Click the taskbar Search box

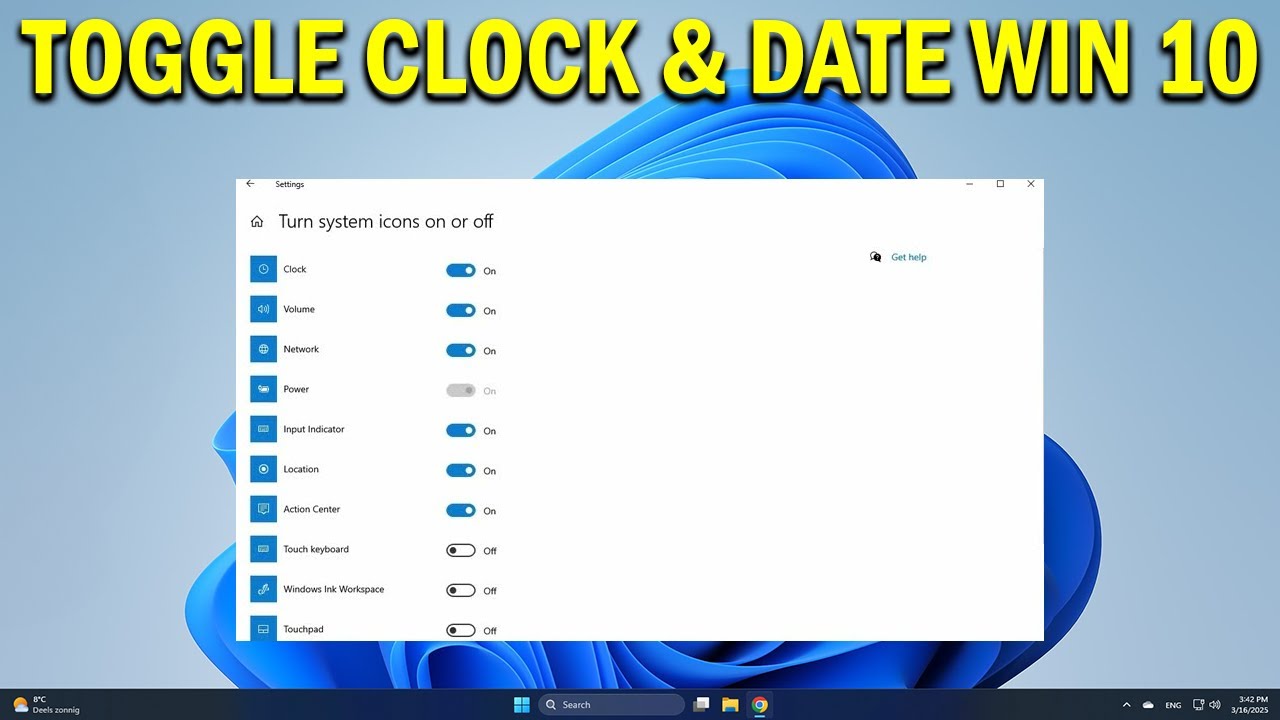pyautogui.click(x=612, y=705)
